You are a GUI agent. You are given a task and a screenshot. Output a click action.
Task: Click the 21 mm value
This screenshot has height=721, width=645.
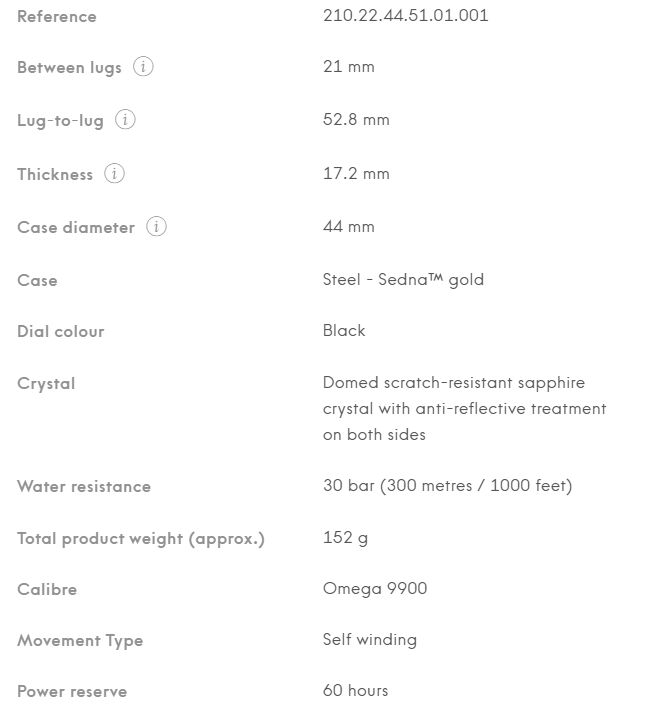[348, 67]
